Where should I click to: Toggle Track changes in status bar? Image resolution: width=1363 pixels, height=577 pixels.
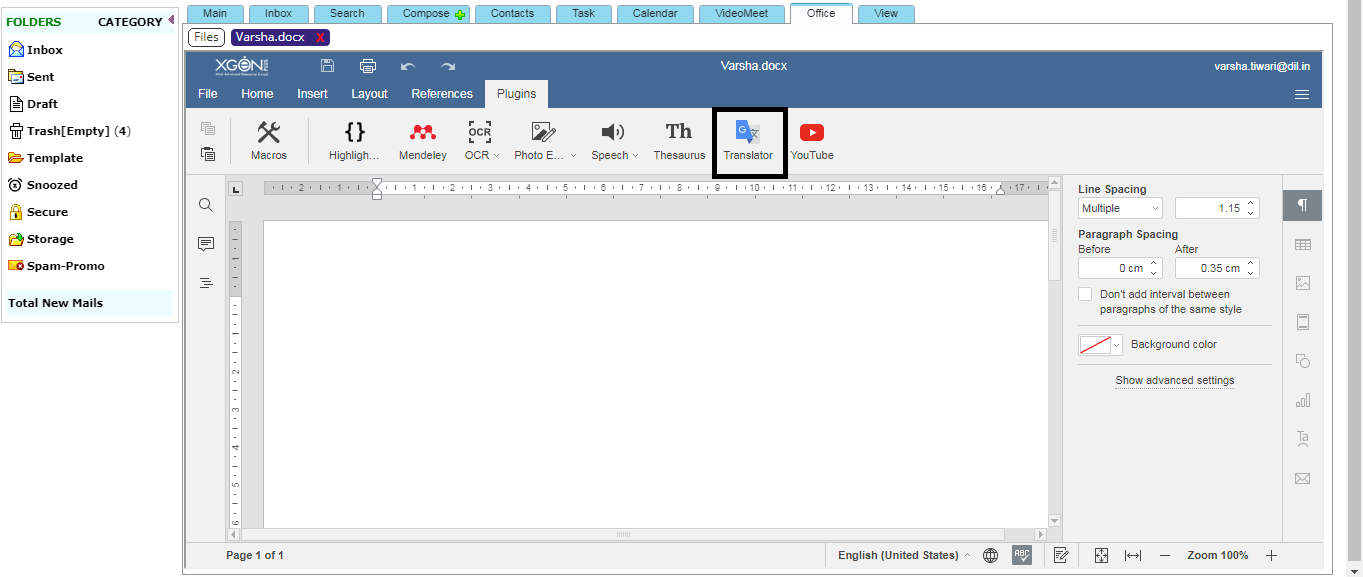(x=1062, y=555)
